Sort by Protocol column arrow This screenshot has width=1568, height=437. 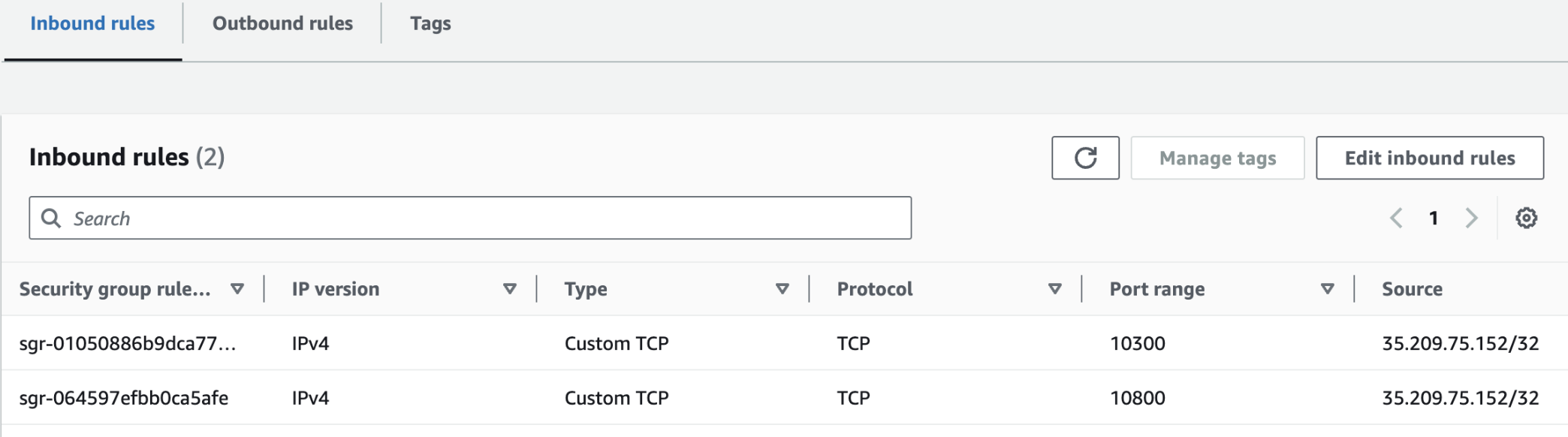coord(1055,289)
